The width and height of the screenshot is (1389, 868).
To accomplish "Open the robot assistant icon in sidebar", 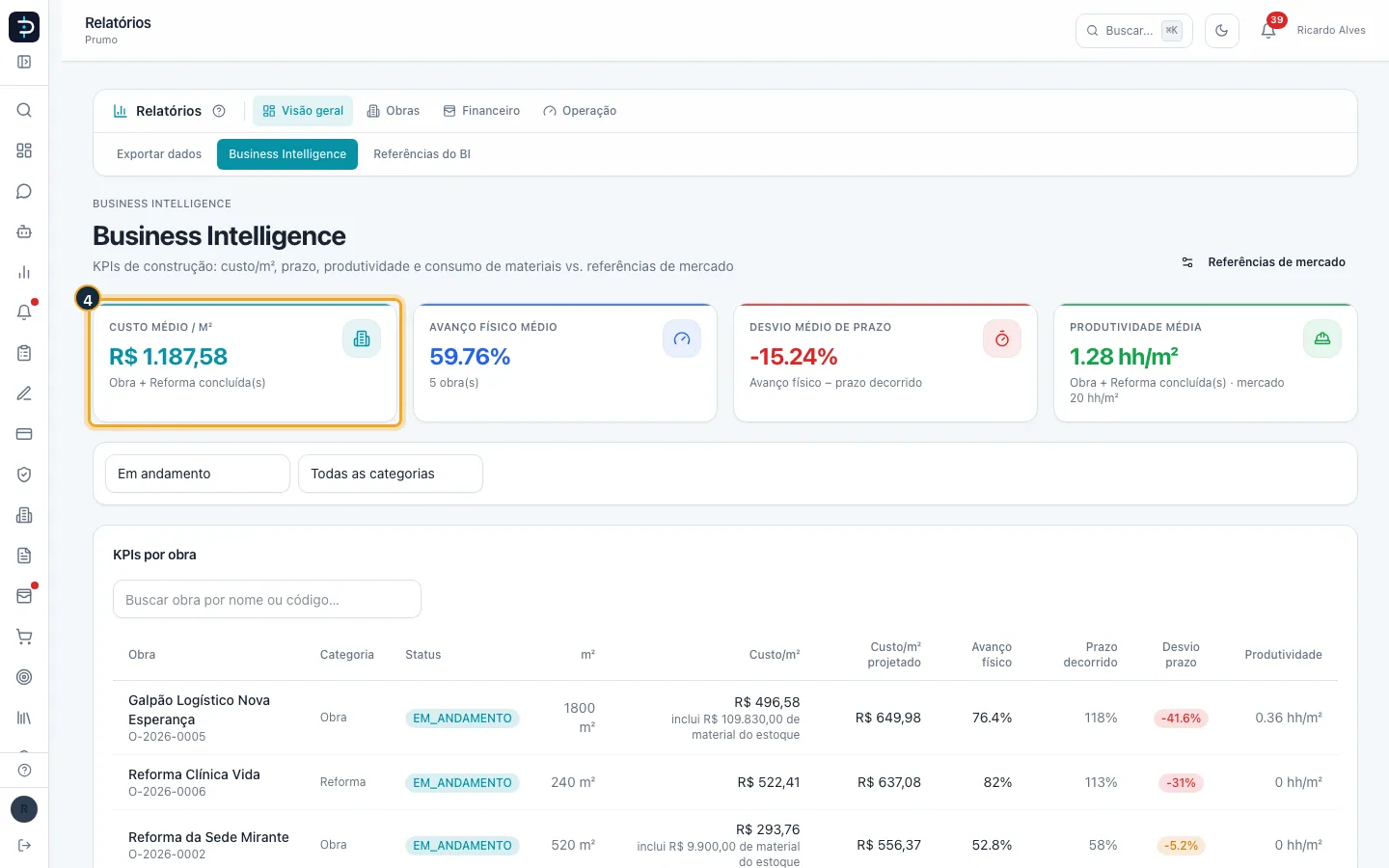I will pyautogui.click(x=24, y=231).
